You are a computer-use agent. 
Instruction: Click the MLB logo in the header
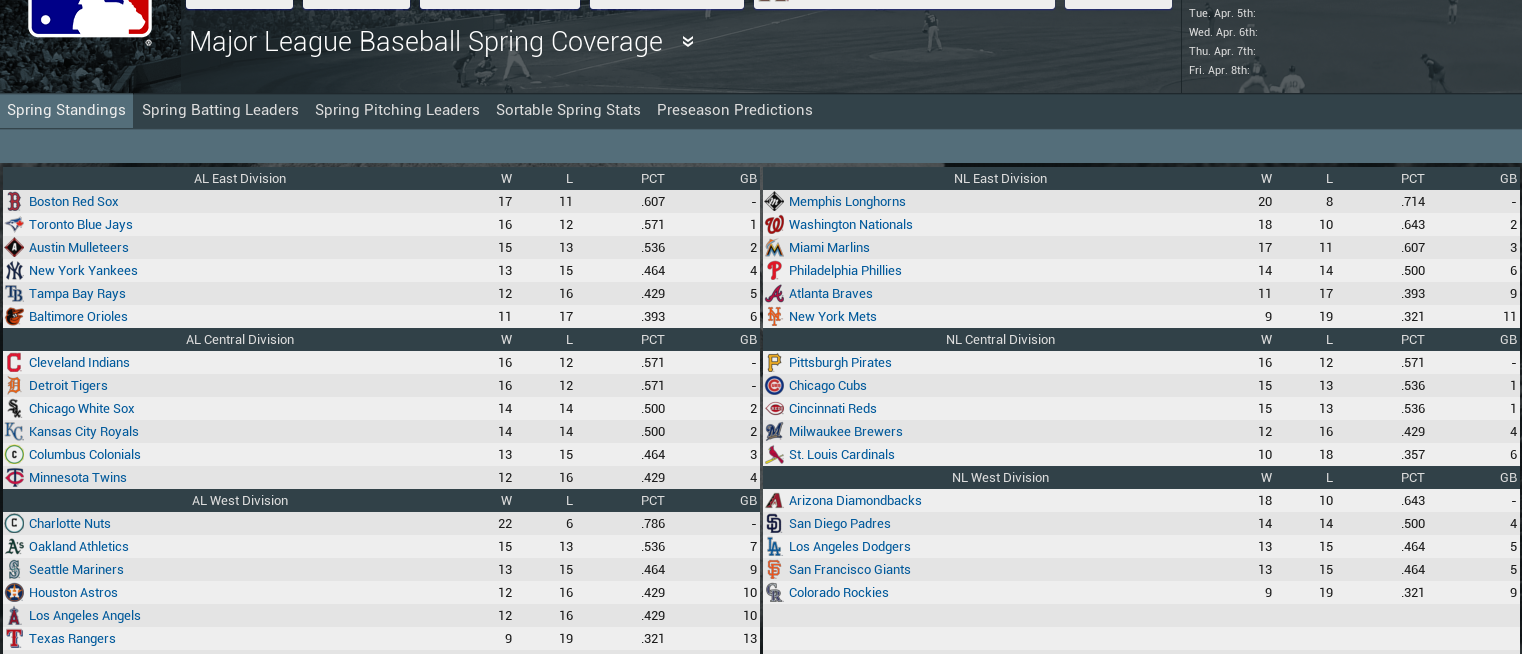click(x=90, y=20)
